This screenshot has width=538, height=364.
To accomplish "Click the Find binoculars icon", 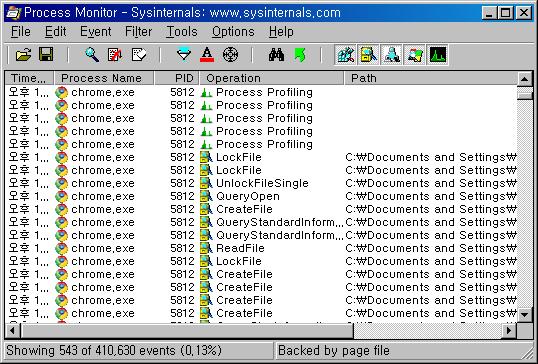I will click(276, 55).
